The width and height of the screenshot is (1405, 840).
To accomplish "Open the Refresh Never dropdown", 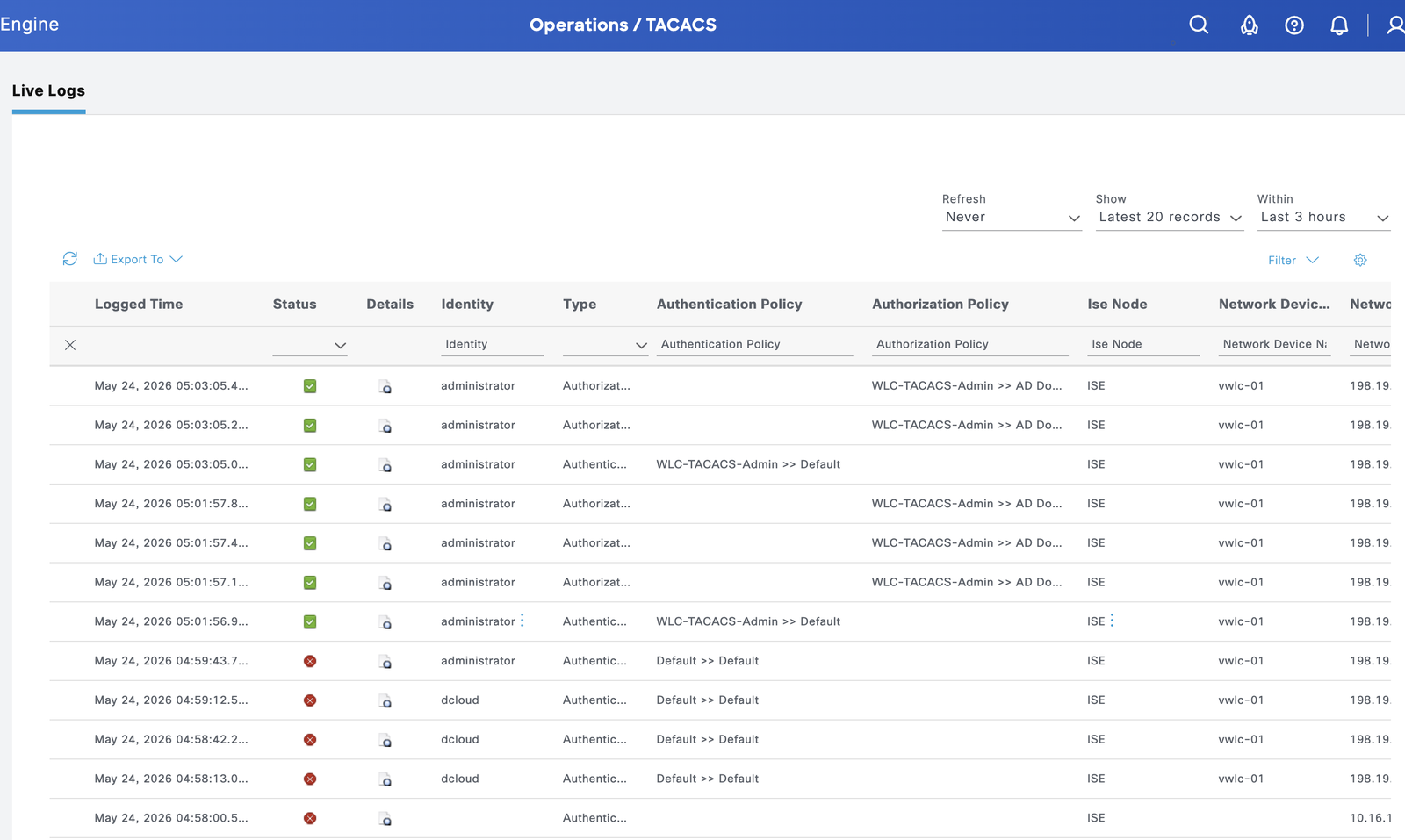I will coord(1012,217).
